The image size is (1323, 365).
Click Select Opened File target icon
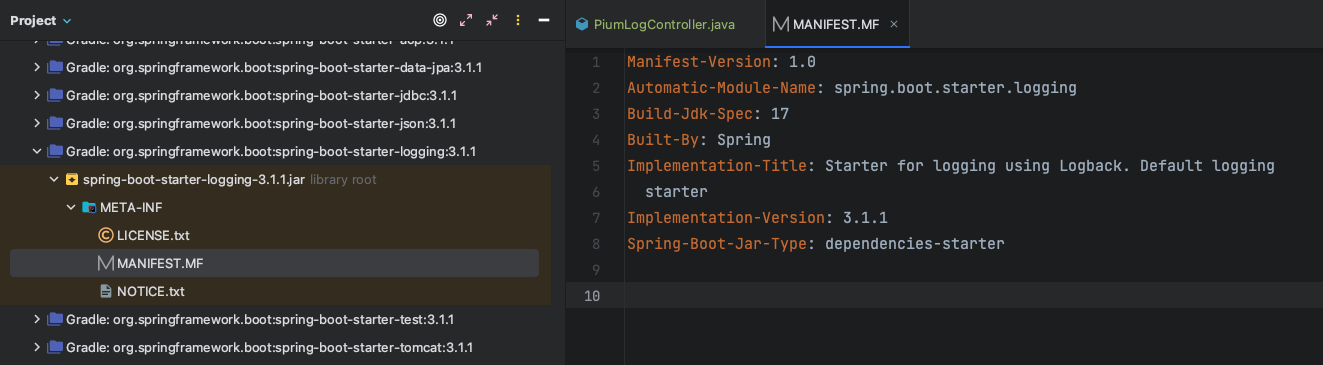(x=439, y=20)
